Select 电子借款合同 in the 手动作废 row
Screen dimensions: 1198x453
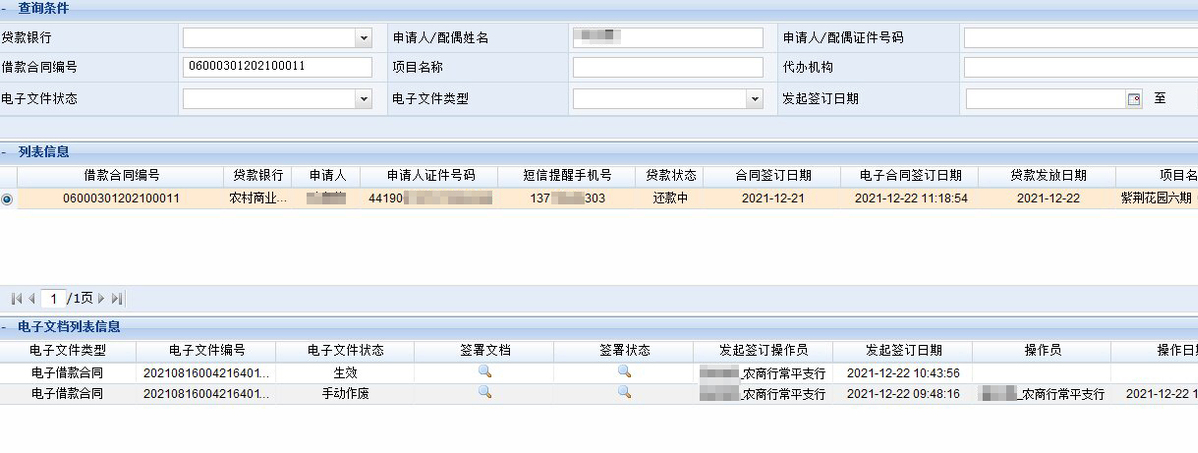pos(67,394)
